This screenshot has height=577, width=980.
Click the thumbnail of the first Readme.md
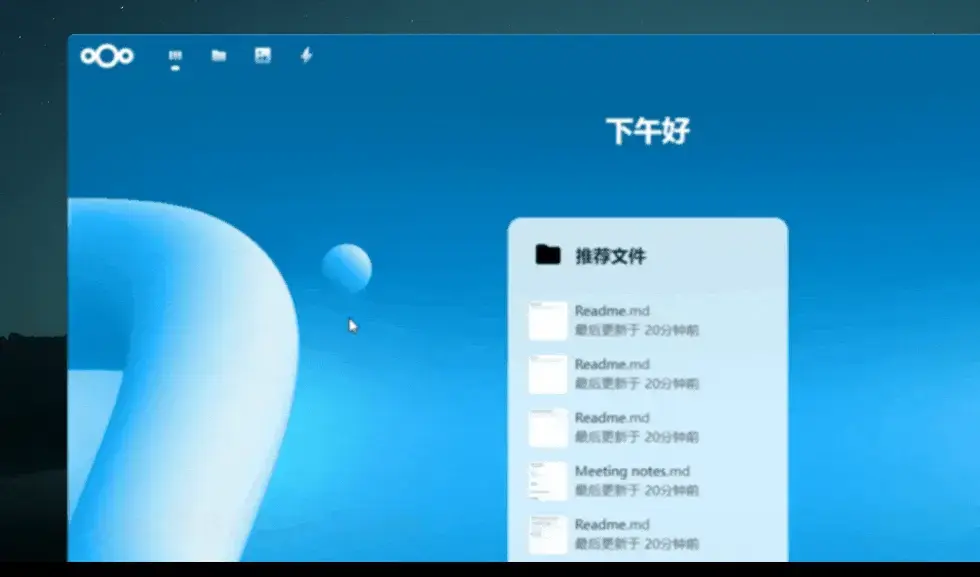pyautogui.click(x=548, y=321)
